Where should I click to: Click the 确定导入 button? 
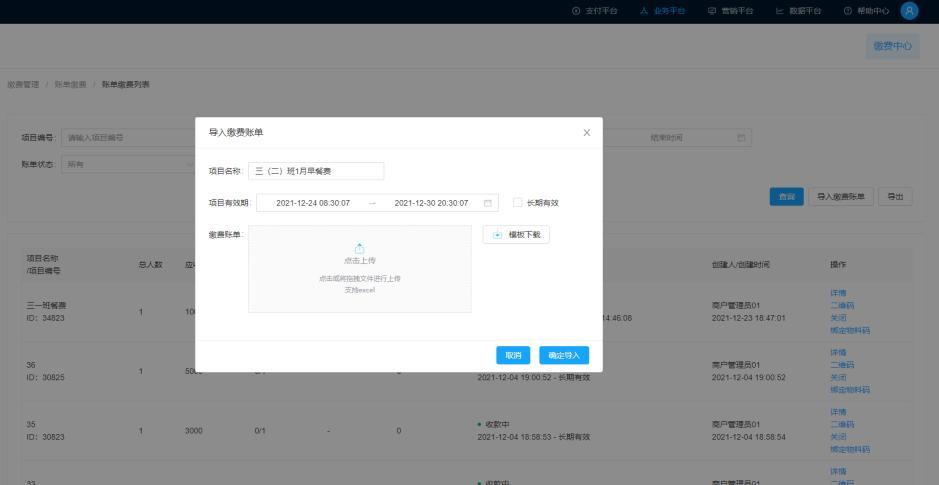[x=564, y=355]
